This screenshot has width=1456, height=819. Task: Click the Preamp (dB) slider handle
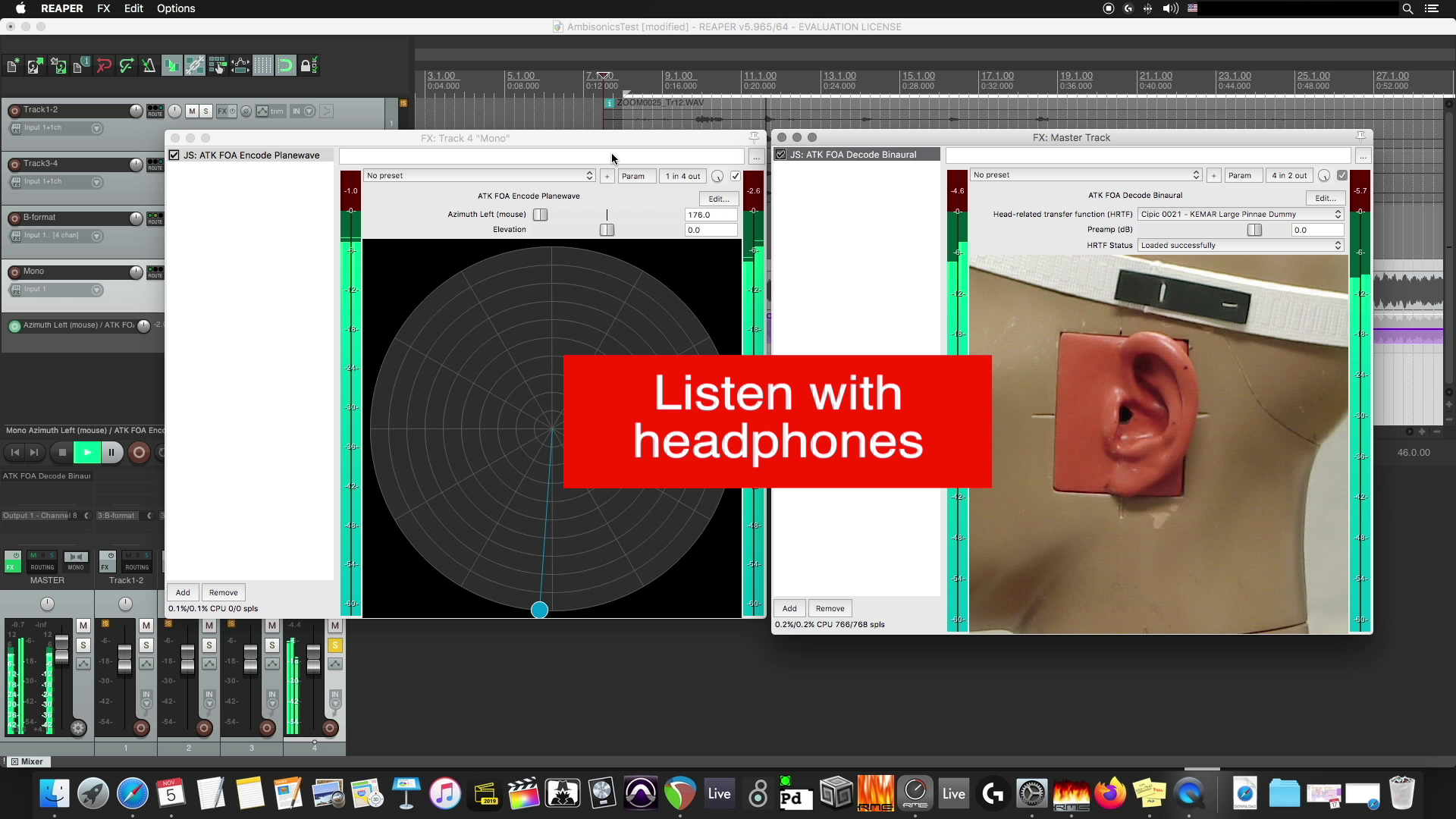1254,230
